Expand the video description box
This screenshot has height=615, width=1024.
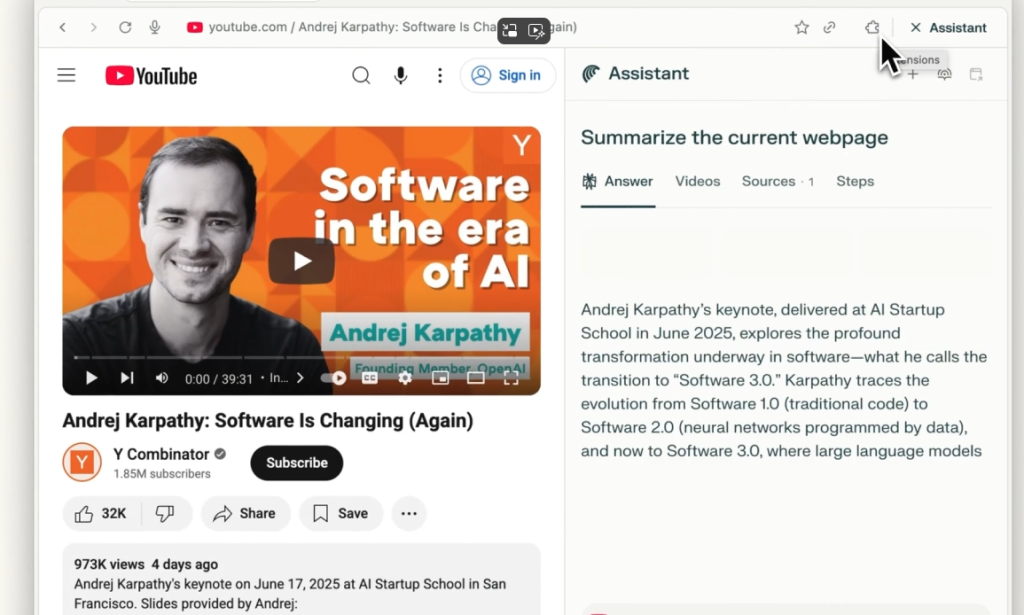302,579
